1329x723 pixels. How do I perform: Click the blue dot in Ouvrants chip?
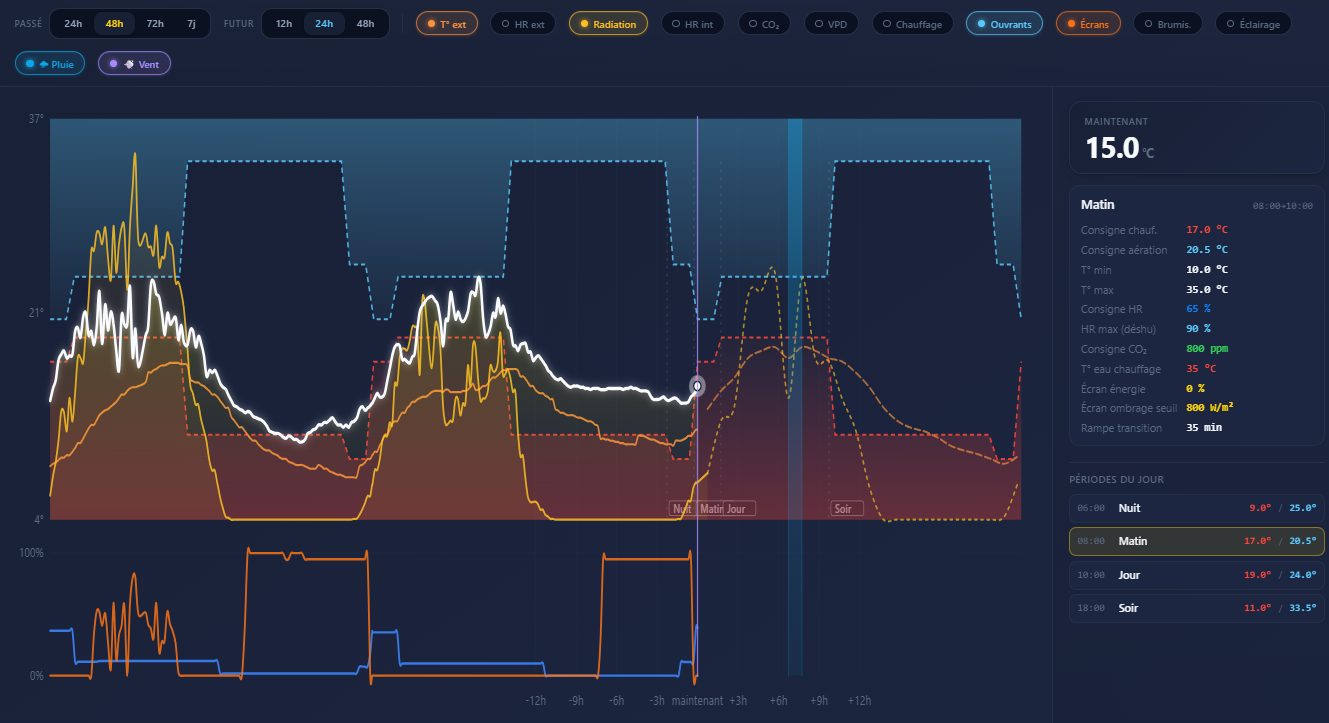[981, 24]
